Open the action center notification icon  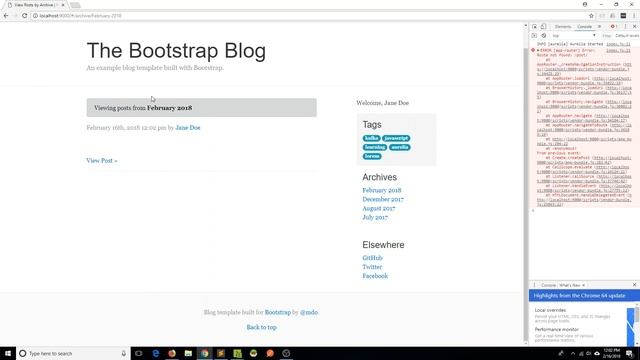(630, 353)
